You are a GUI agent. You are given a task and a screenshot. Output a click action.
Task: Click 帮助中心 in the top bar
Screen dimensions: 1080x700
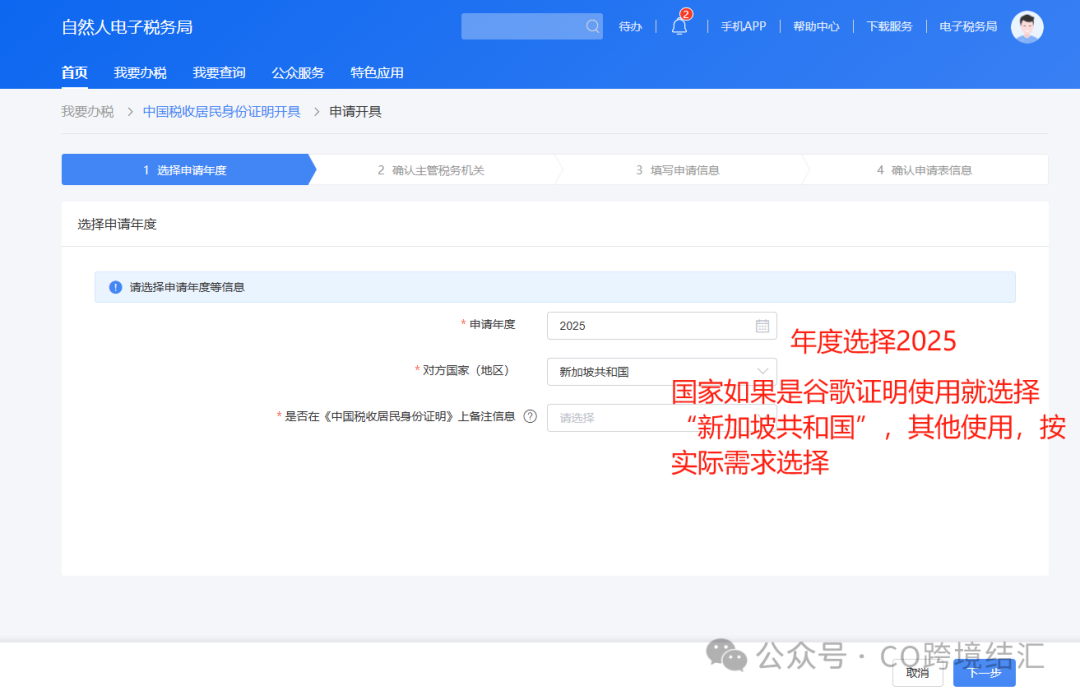pos(815,26)
